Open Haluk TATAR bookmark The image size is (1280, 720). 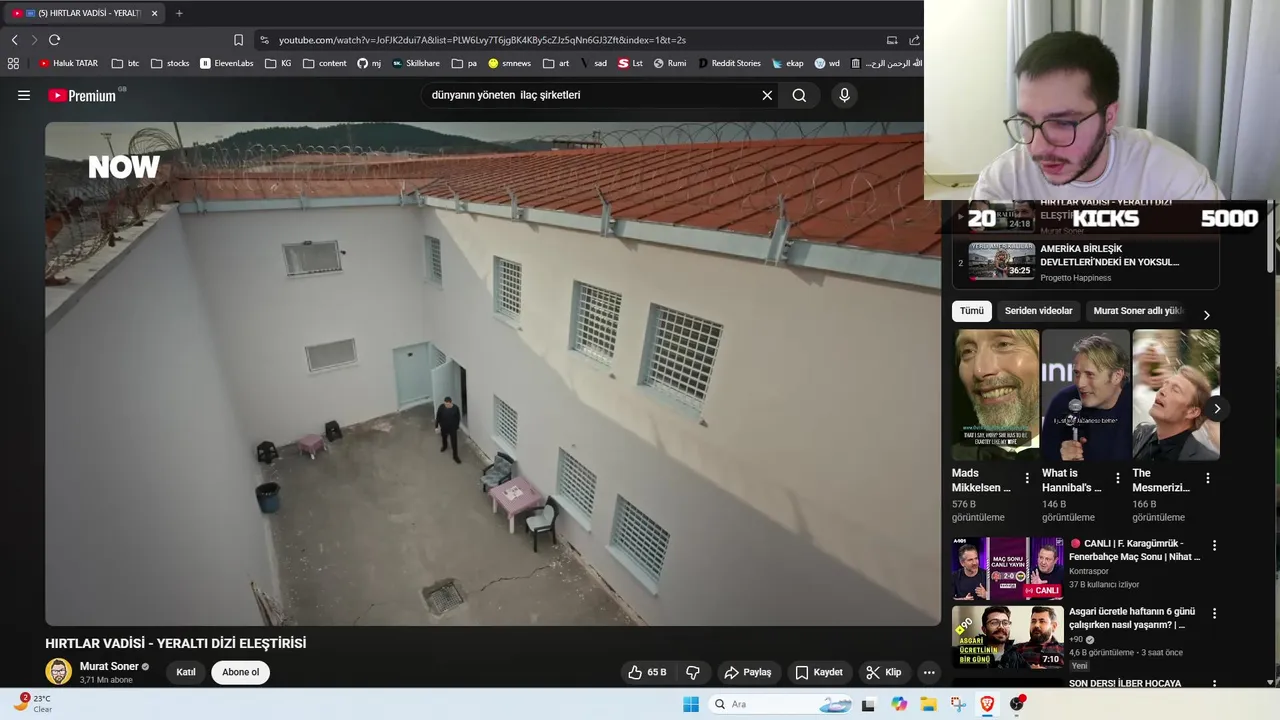(68, 63)
